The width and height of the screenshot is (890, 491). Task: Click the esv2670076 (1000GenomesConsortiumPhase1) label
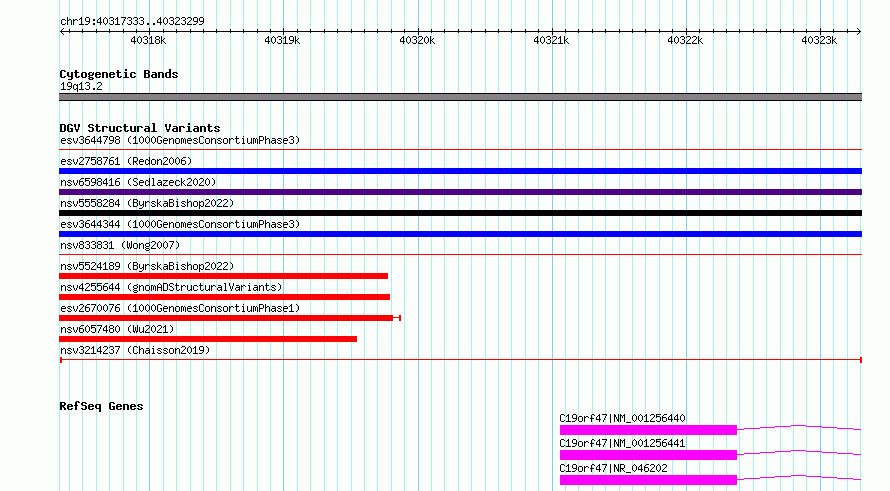coord(180,308)
